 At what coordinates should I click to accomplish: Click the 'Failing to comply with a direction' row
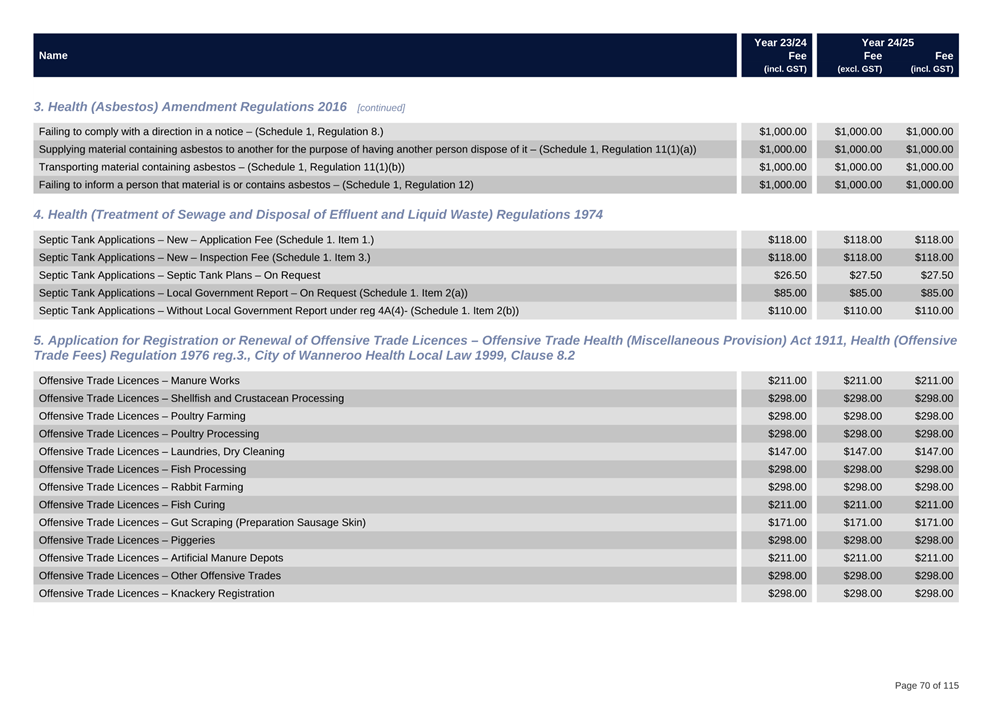tap(210, 131)
